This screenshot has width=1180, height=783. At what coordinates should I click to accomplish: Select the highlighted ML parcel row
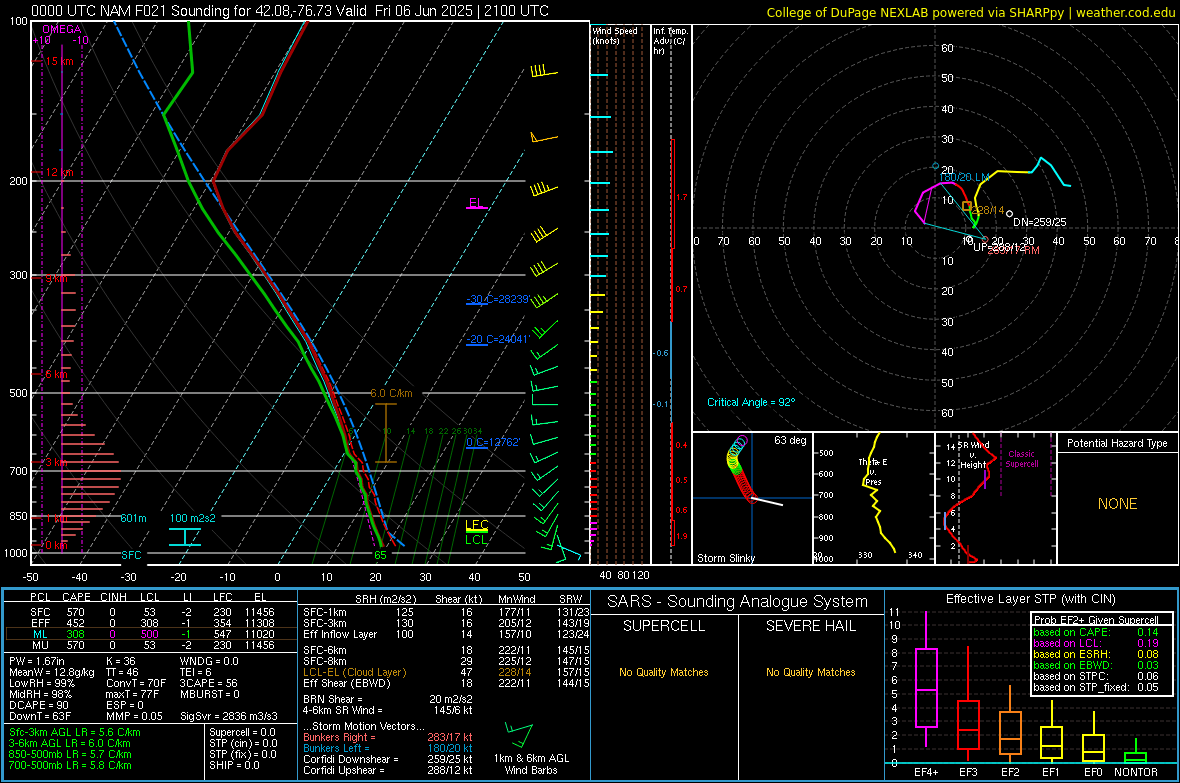pos(152,634)
